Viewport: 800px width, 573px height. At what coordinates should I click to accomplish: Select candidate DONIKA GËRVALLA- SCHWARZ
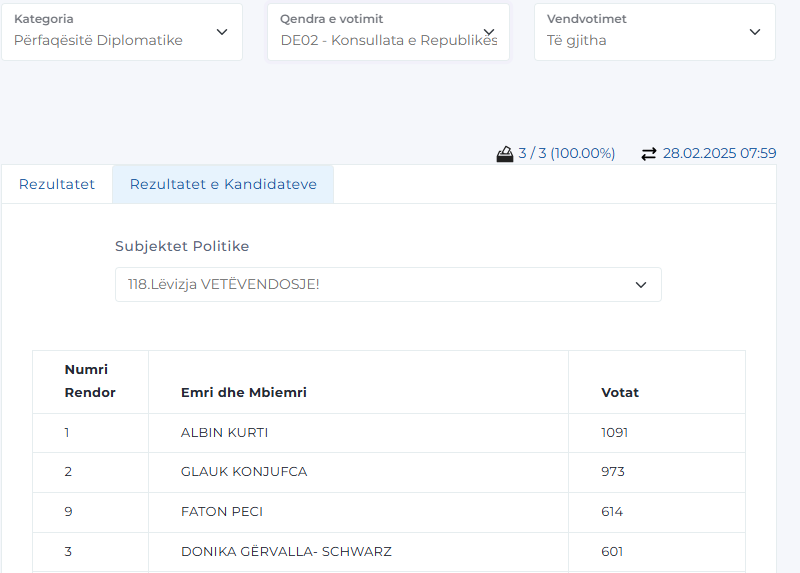point(286,552)
